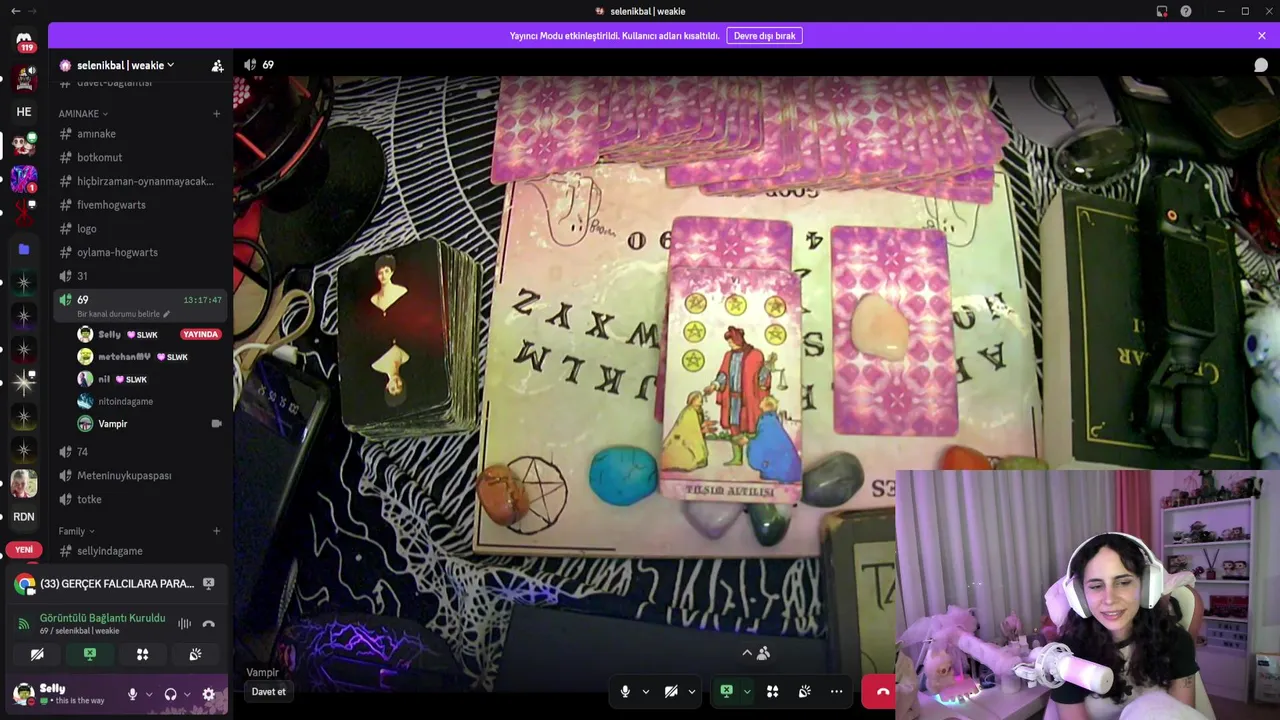Screen dimensions: 1280x720
Task: Open activities launcher in the side panel
Action: [142, 654]
